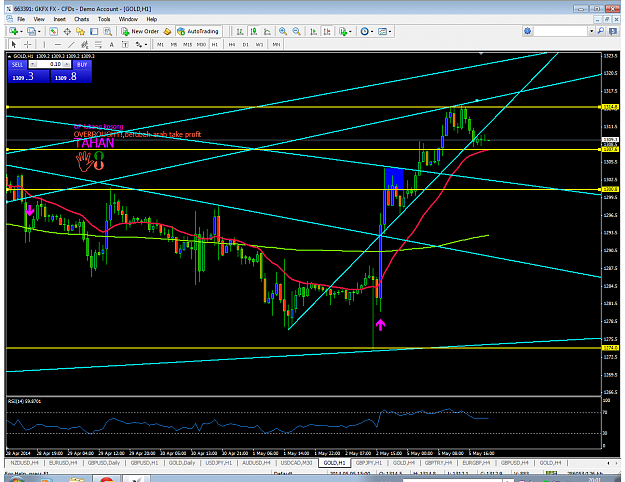Screen dimensions: 625x482
Task: Toggle chart auto scroll
Action: click(x=314, y=31)
